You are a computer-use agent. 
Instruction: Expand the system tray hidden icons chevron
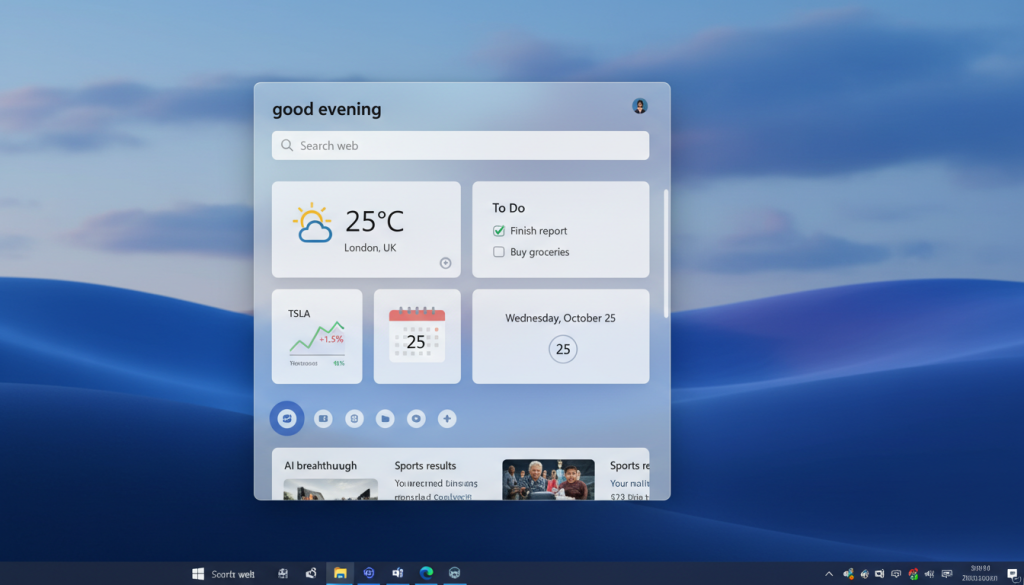828,574
